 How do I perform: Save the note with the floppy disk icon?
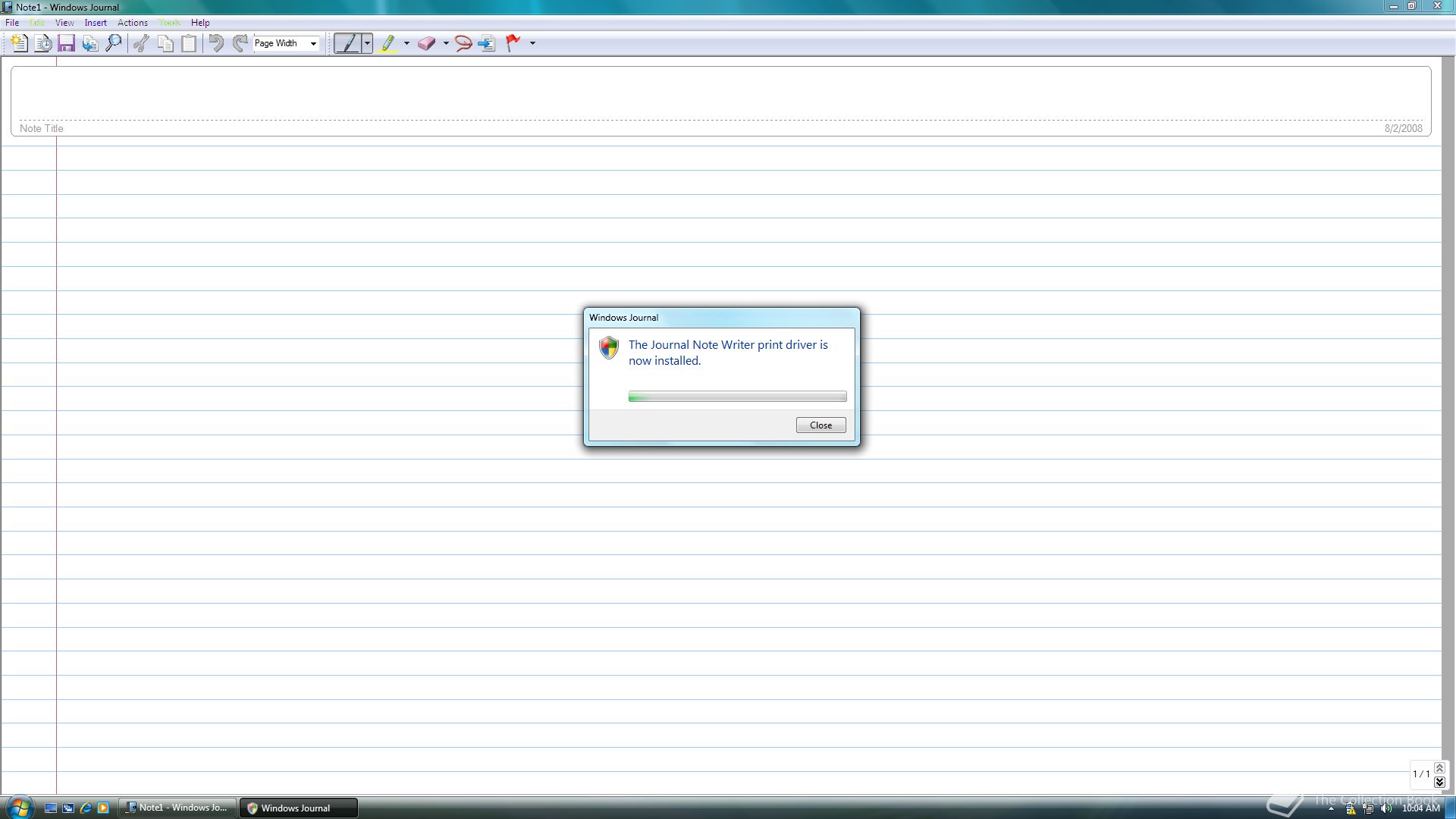click(66, 43)
